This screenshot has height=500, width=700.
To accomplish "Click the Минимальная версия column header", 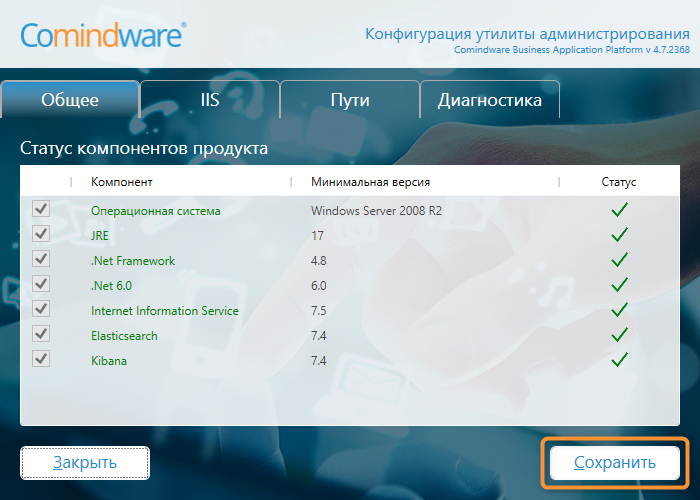I will click(371, 182).
